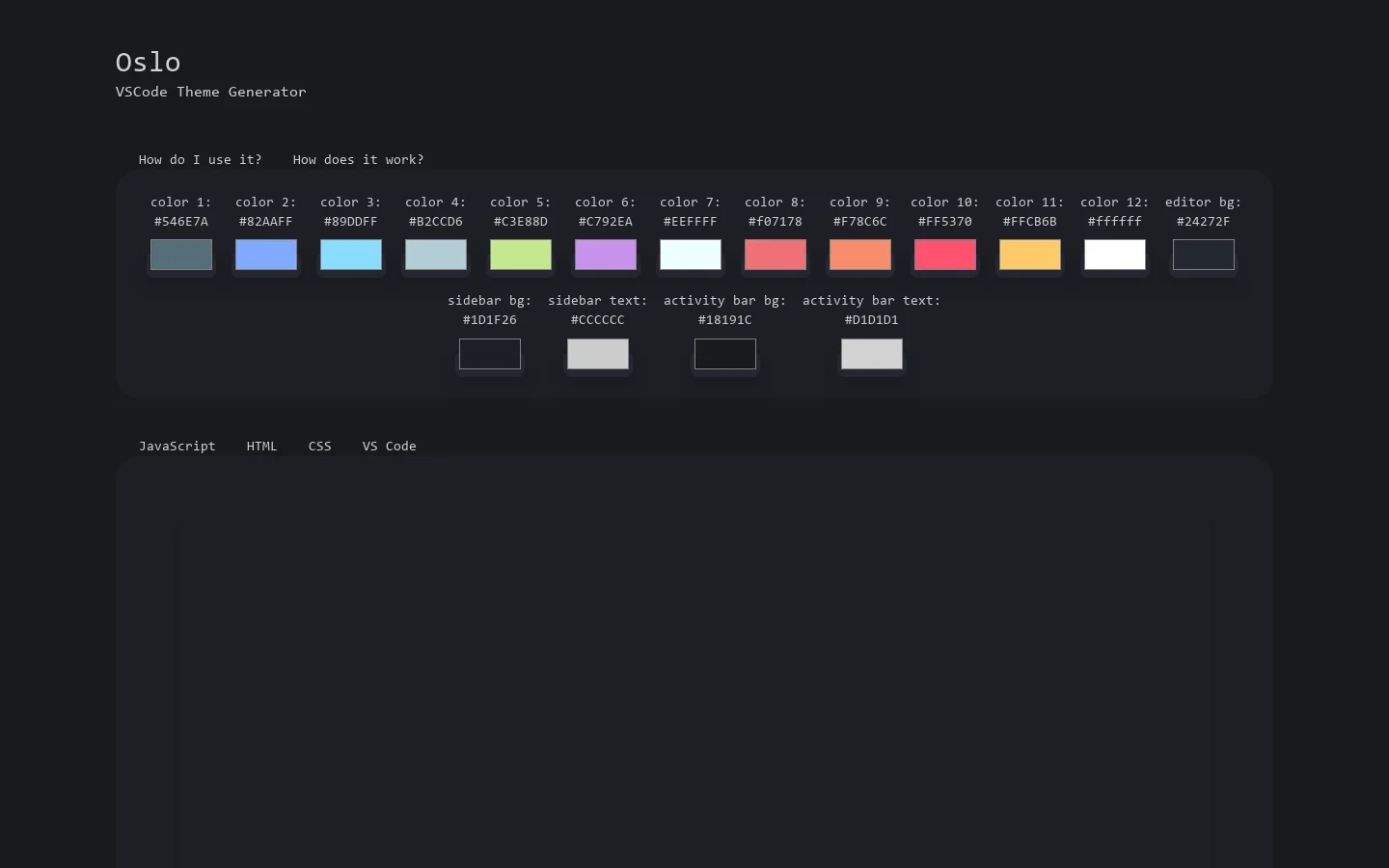Click the hex value #24272F
Viewport: 1389px width, 868px height.
(x=1204, y=221)
